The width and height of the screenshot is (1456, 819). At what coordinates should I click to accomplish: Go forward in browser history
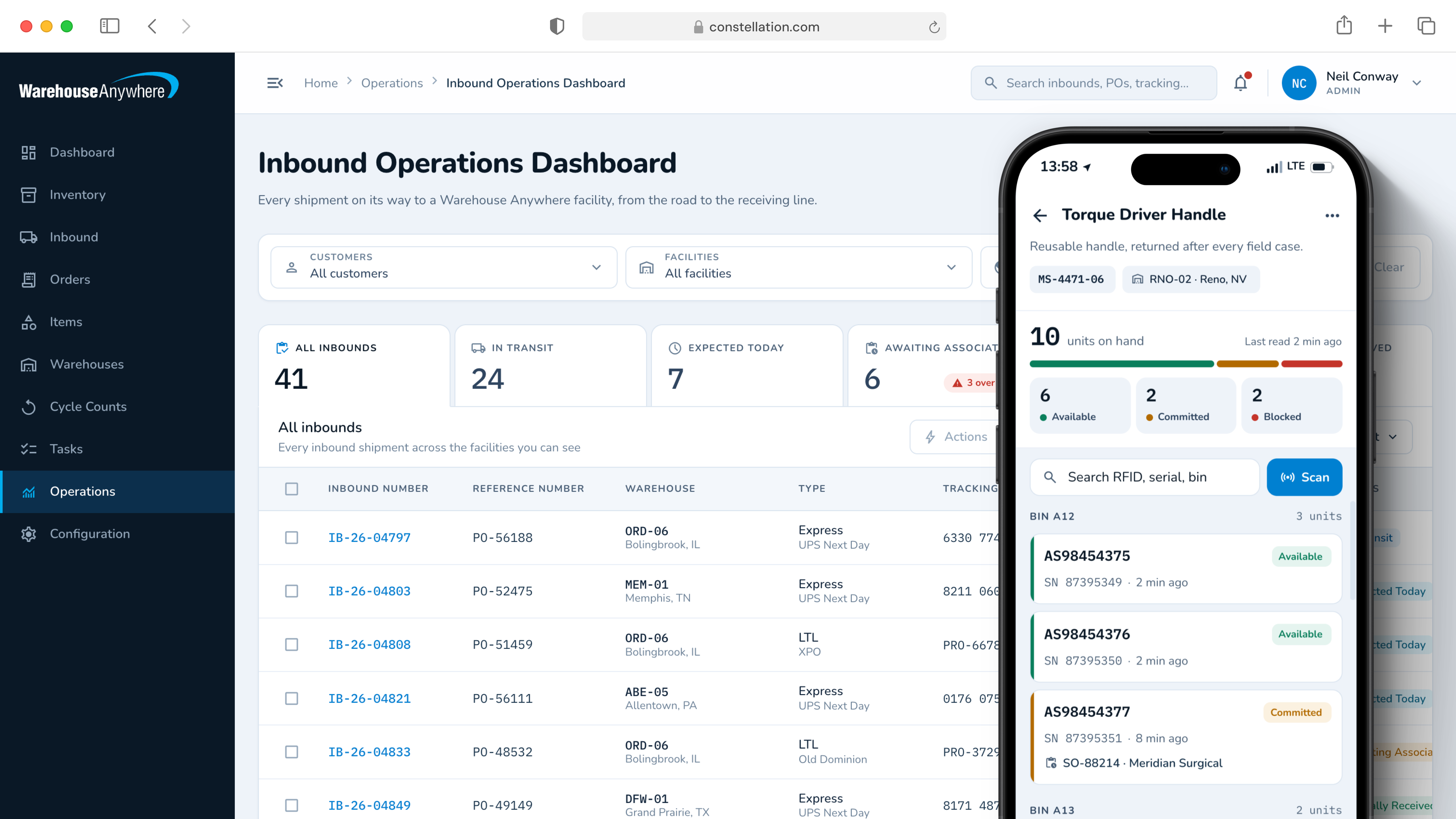click(x=186, y=26)
